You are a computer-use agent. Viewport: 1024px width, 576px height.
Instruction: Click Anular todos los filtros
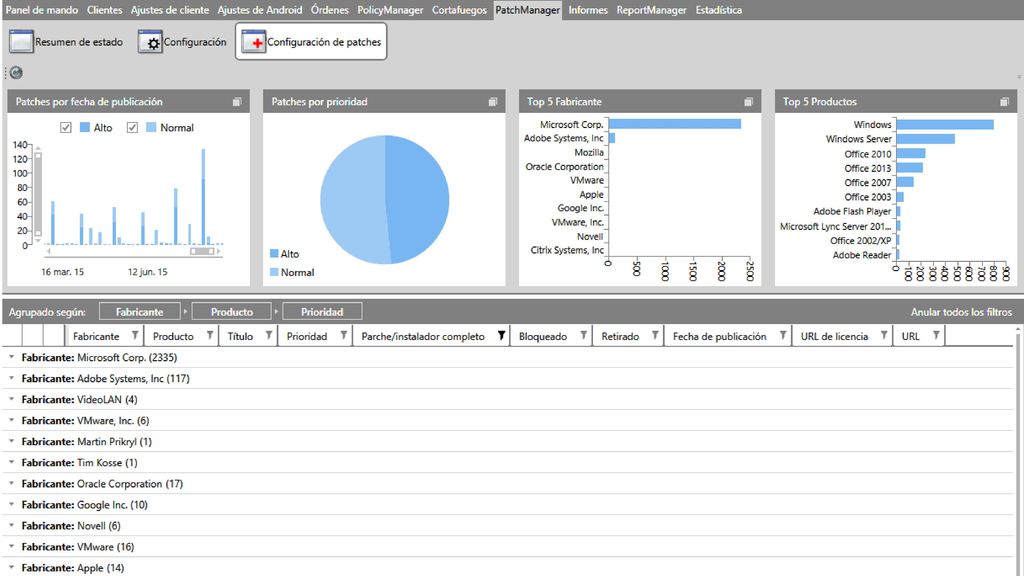point(961,312)
